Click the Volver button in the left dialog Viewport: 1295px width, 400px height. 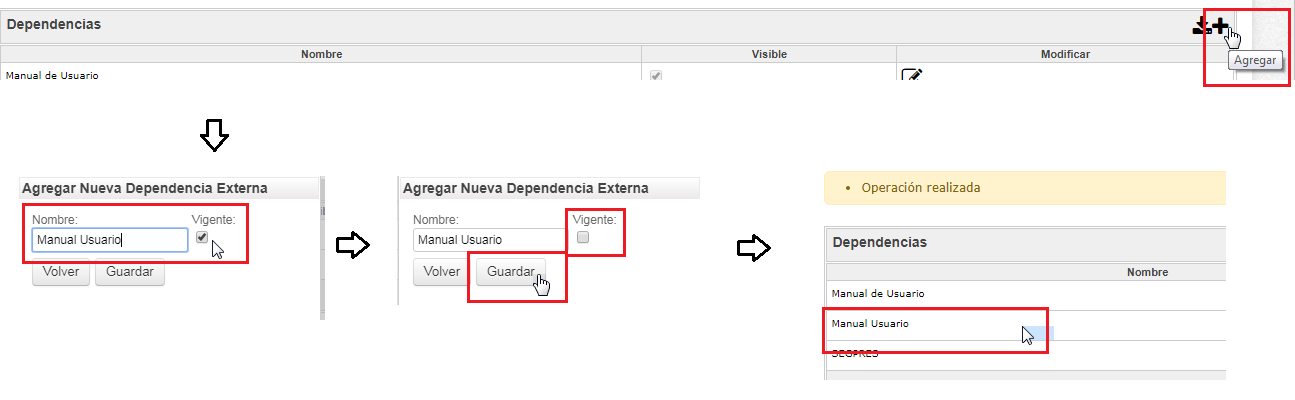(61, 272)
